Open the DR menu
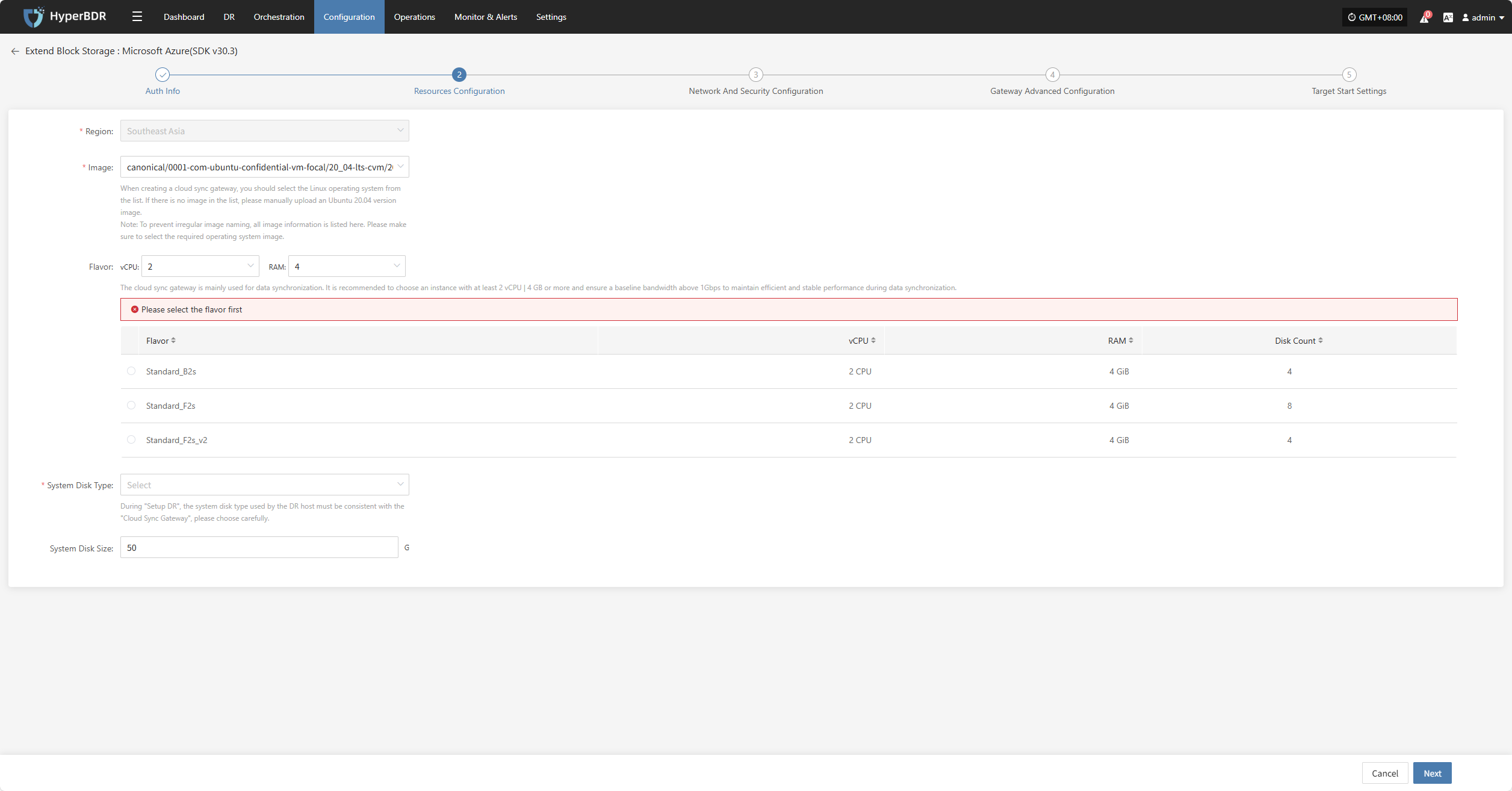The image size is (1512, 791). (229, 17)
